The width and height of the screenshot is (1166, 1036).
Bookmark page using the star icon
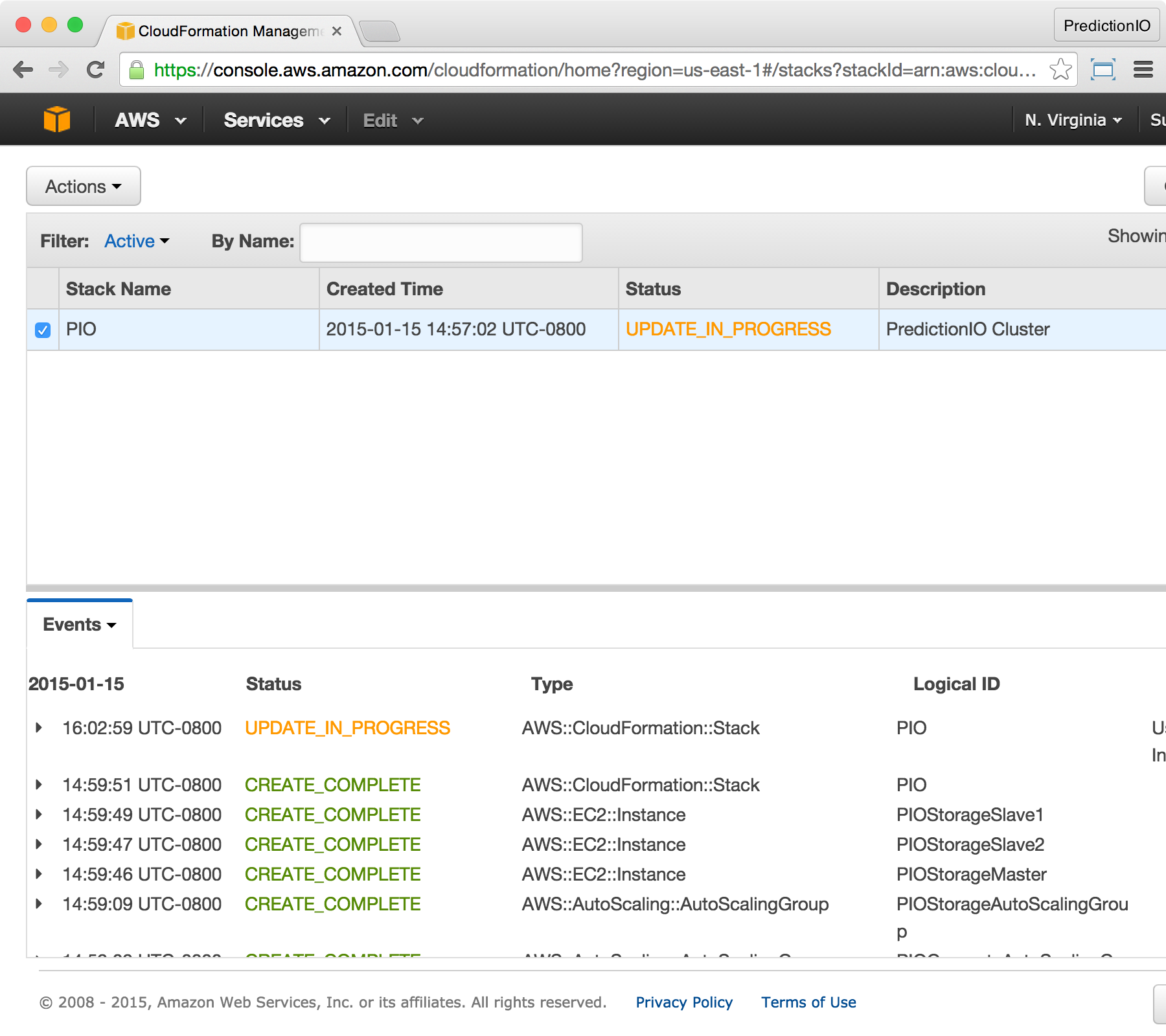point(1060,70)
